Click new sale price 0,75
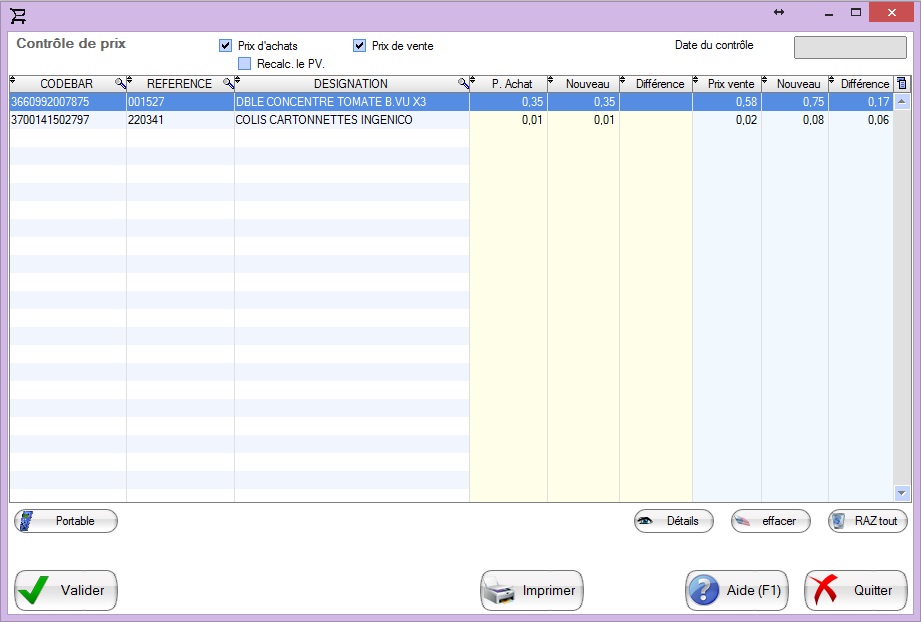 click(x=795, y=102)
